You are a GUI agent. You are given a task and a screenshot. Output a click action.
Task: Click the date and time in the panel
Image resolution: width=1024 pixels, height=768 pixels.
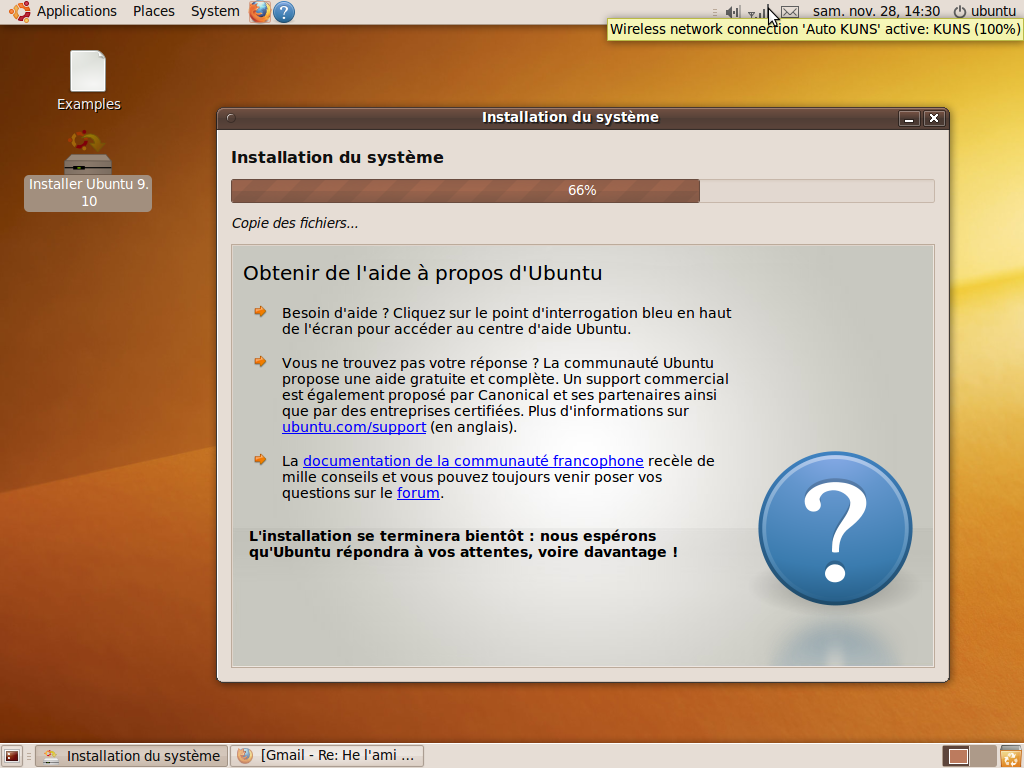click(x=876, y=11)
